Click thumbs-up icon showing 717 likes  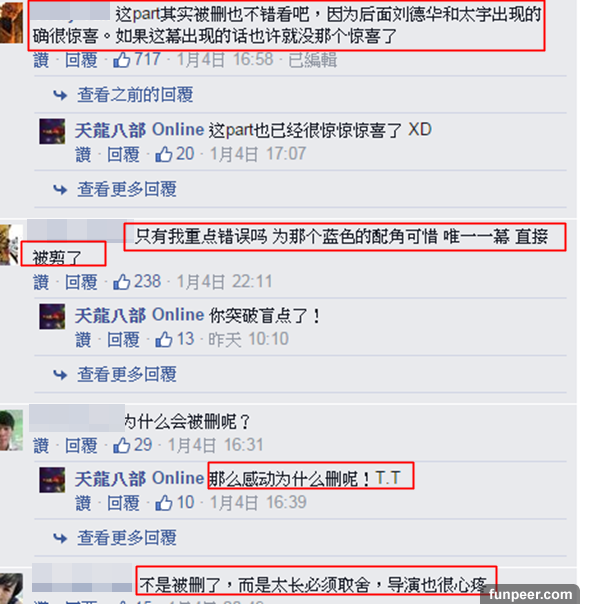click(x=122, y=60)
